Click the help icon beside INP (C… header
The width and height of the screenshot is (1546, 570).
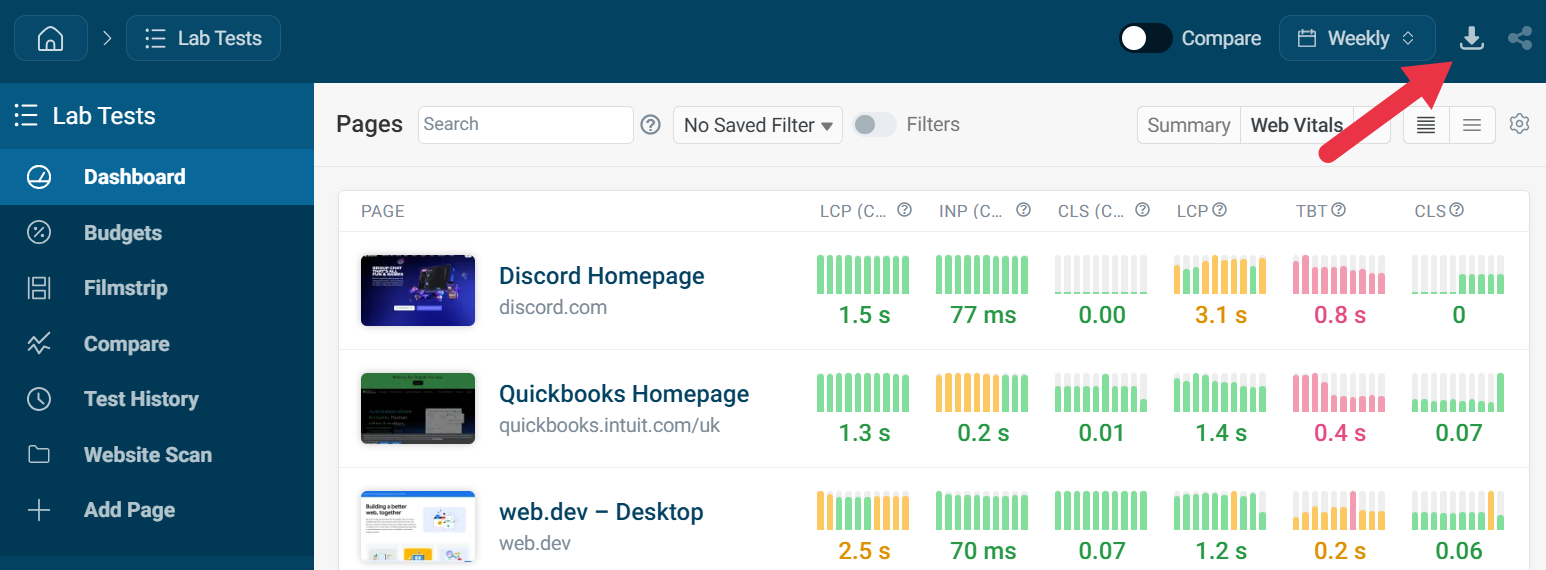point(1023,210)
